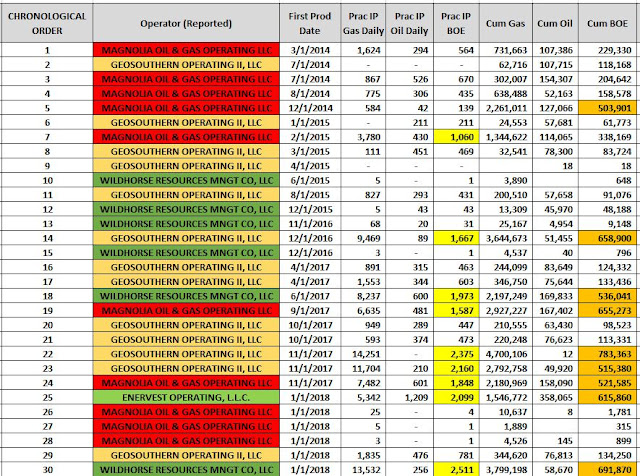Click Cum Gas value 2,180,969

(505, 383)
